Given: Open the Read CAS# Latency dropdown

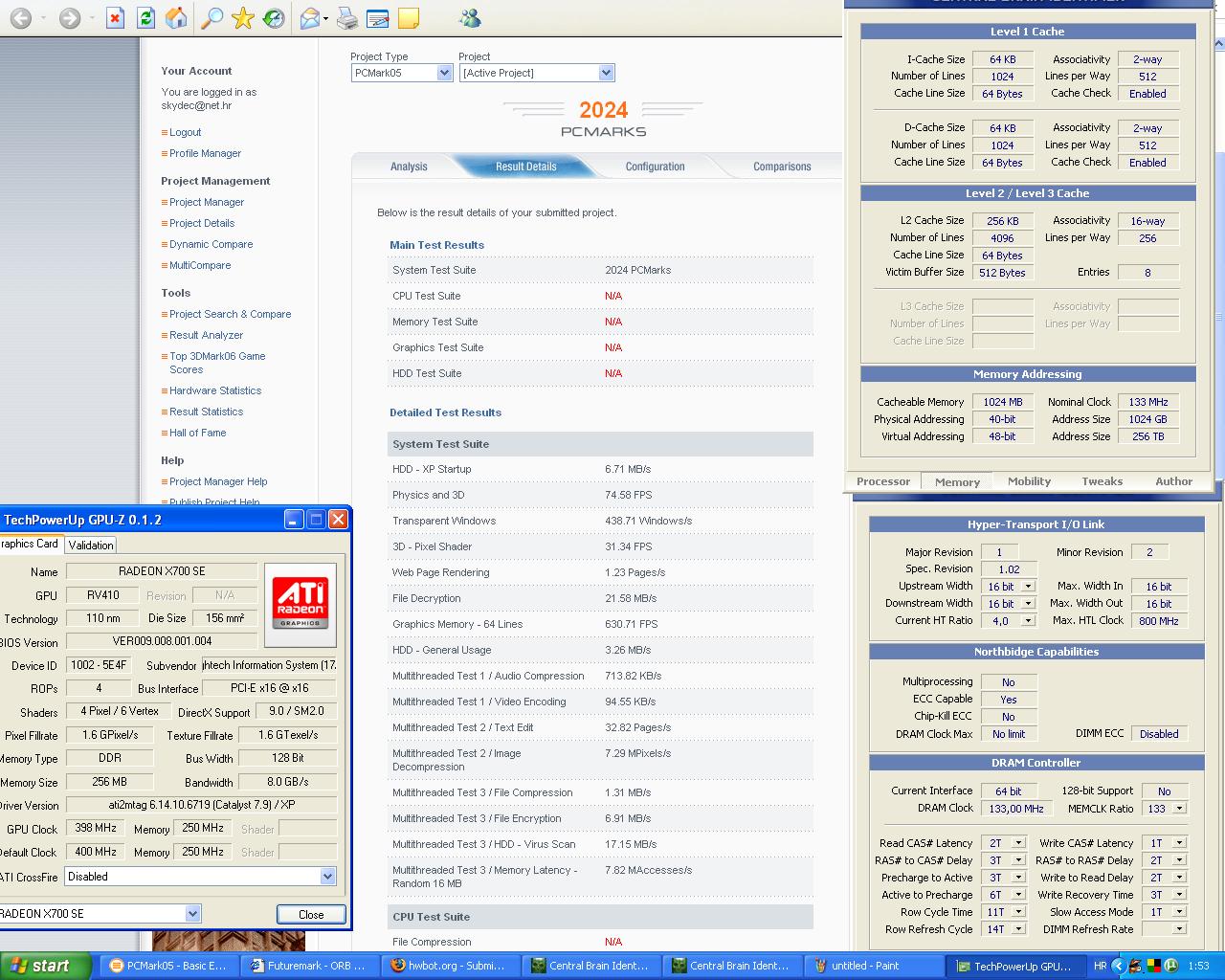Looking at the screenshot, I should click(1018, 843).
